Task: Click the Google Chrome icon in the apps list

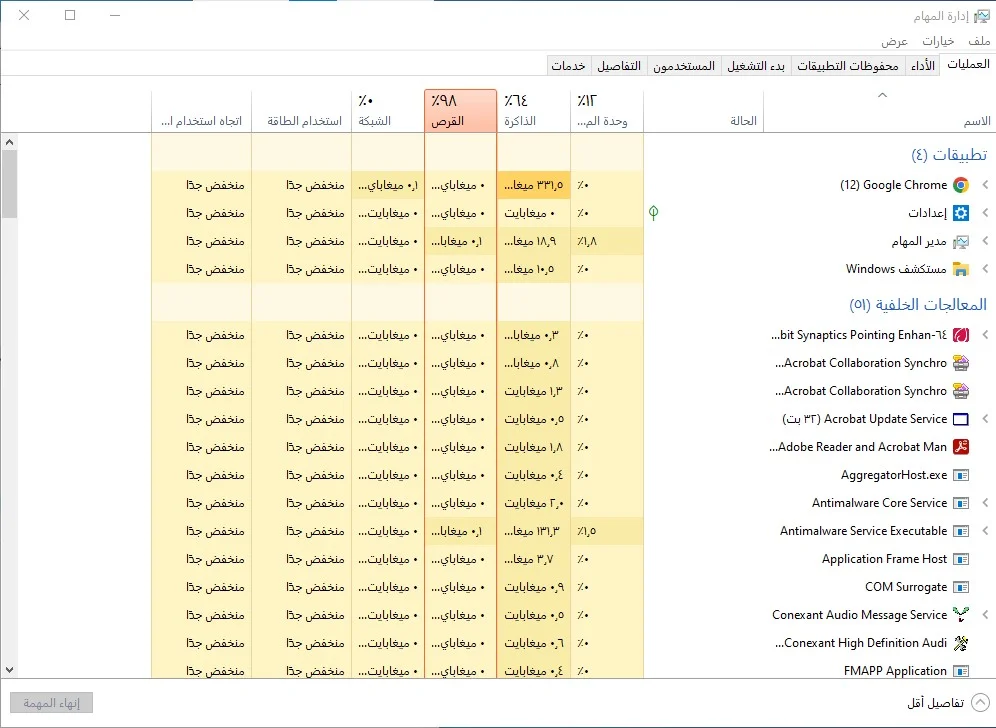Action: [x=960, y=185]
